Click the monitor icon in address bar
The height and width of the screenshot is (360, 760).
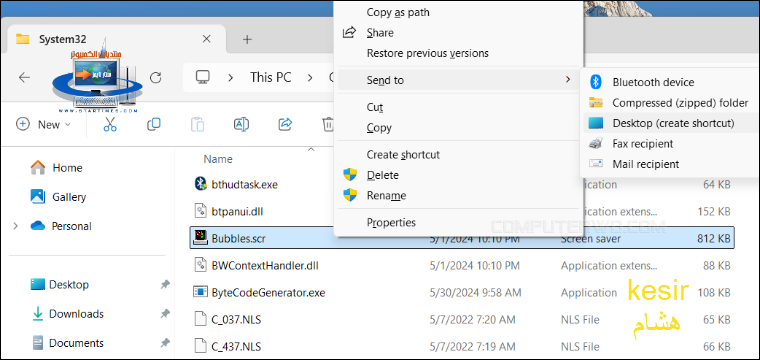pos(203,78)
